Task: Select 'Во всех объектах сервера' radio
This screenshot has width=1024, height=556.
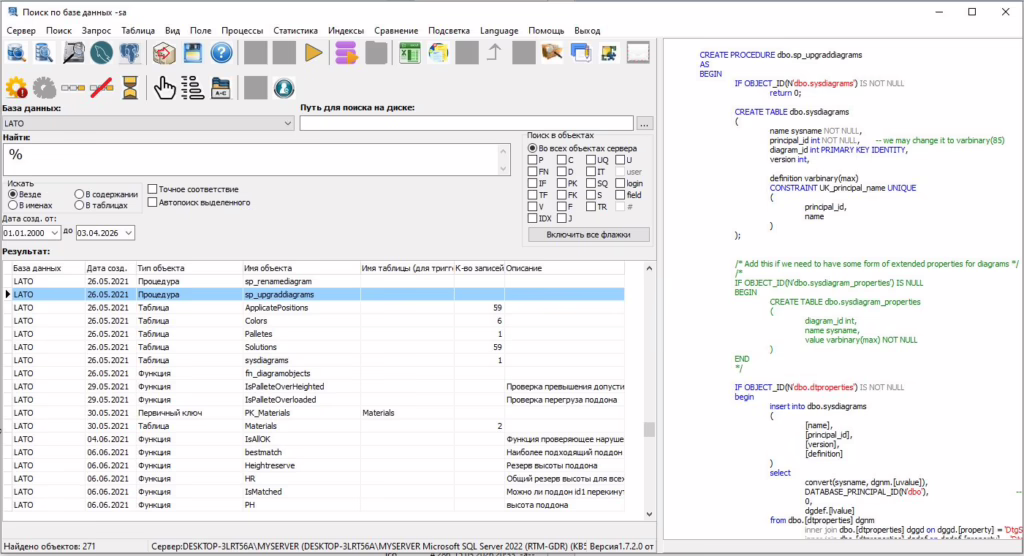Action: (x=532, y=148)
